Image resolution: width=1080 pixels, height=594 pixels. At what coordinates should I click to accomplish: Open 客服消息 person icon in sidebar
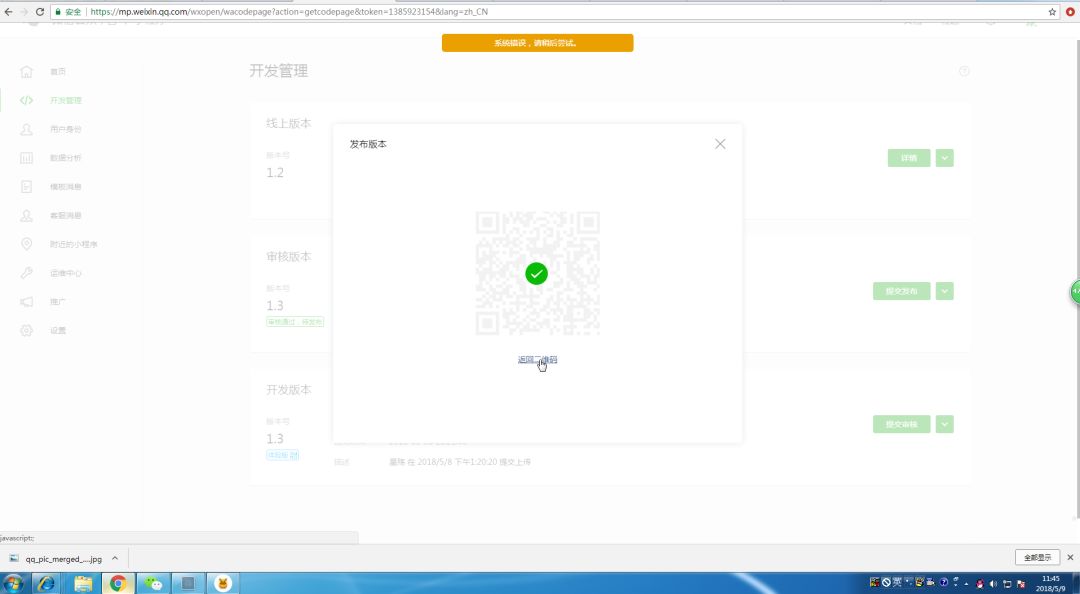click(26, 216)
